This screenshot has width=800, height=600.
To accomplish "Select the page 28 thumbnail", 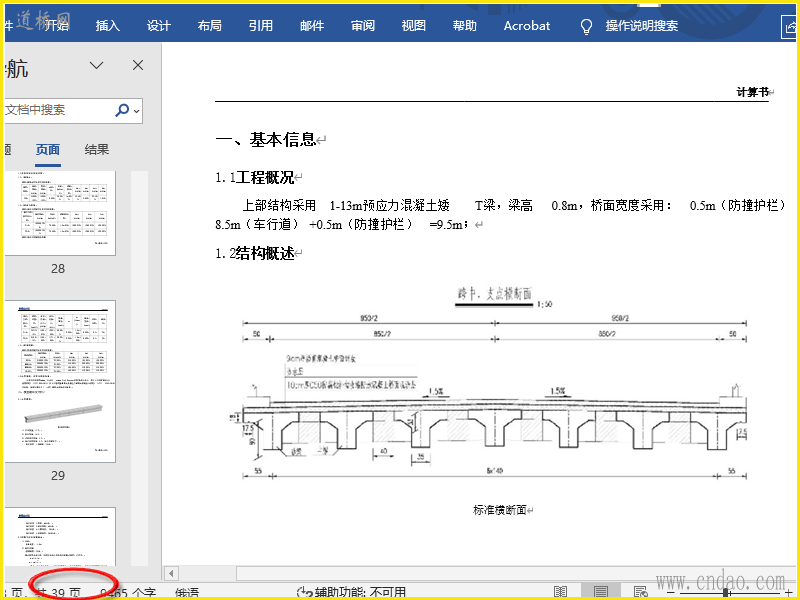I will coord(60,213).
